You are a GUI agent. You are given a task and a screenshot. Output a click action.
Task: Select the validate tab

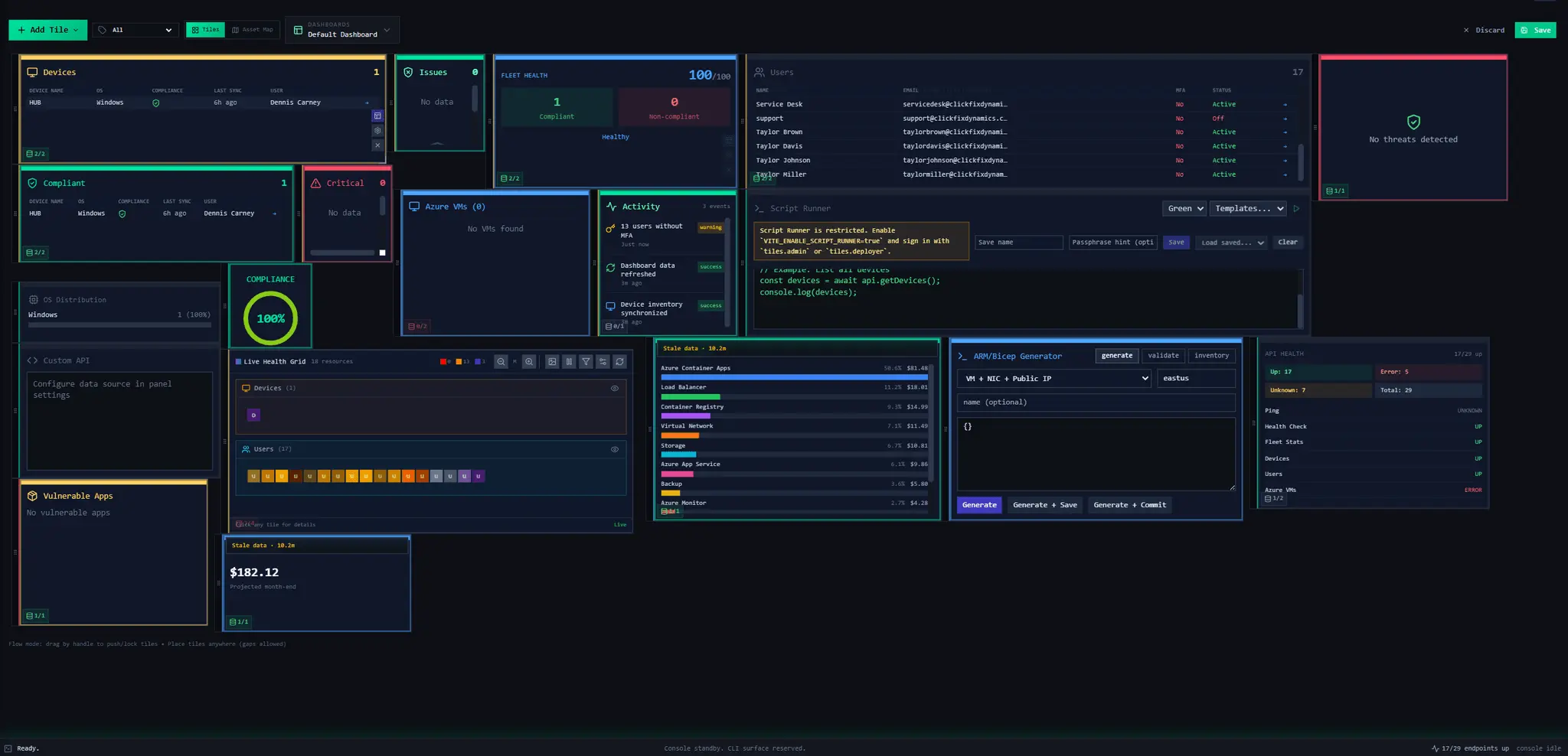(x=1163, y=355)
